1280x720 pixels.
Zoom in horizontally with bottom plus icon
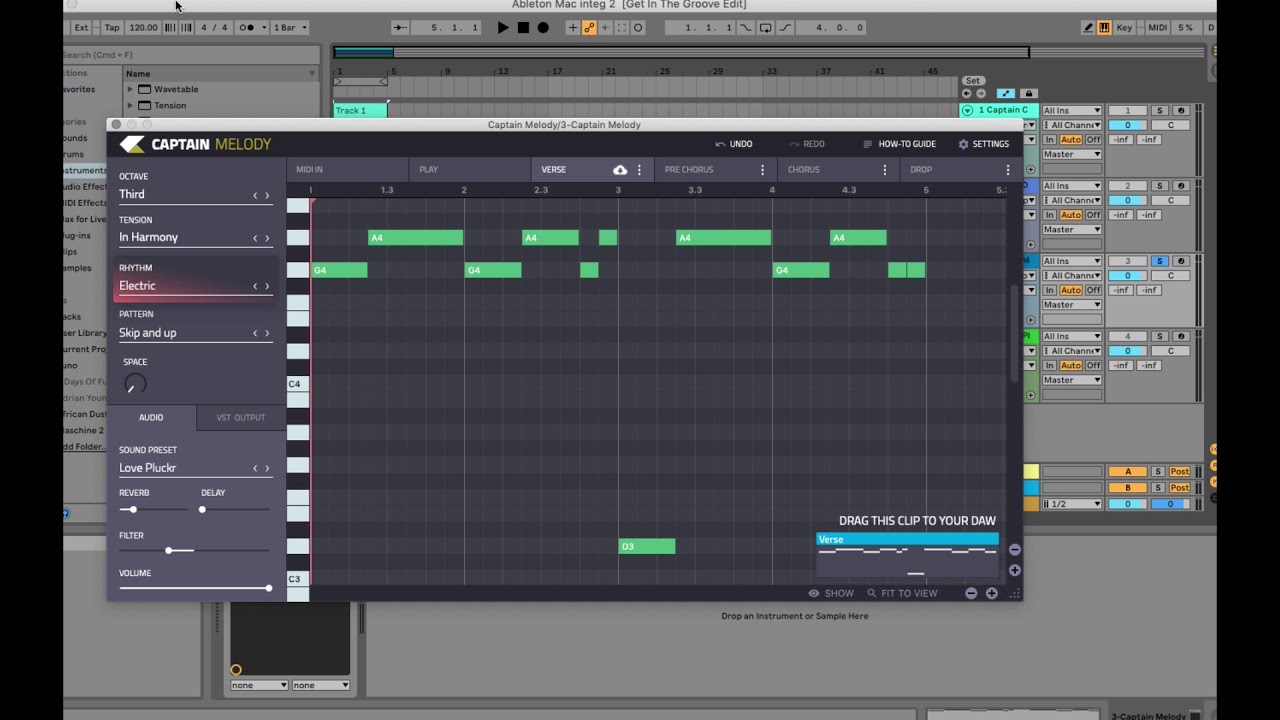(x=992, y=593)
